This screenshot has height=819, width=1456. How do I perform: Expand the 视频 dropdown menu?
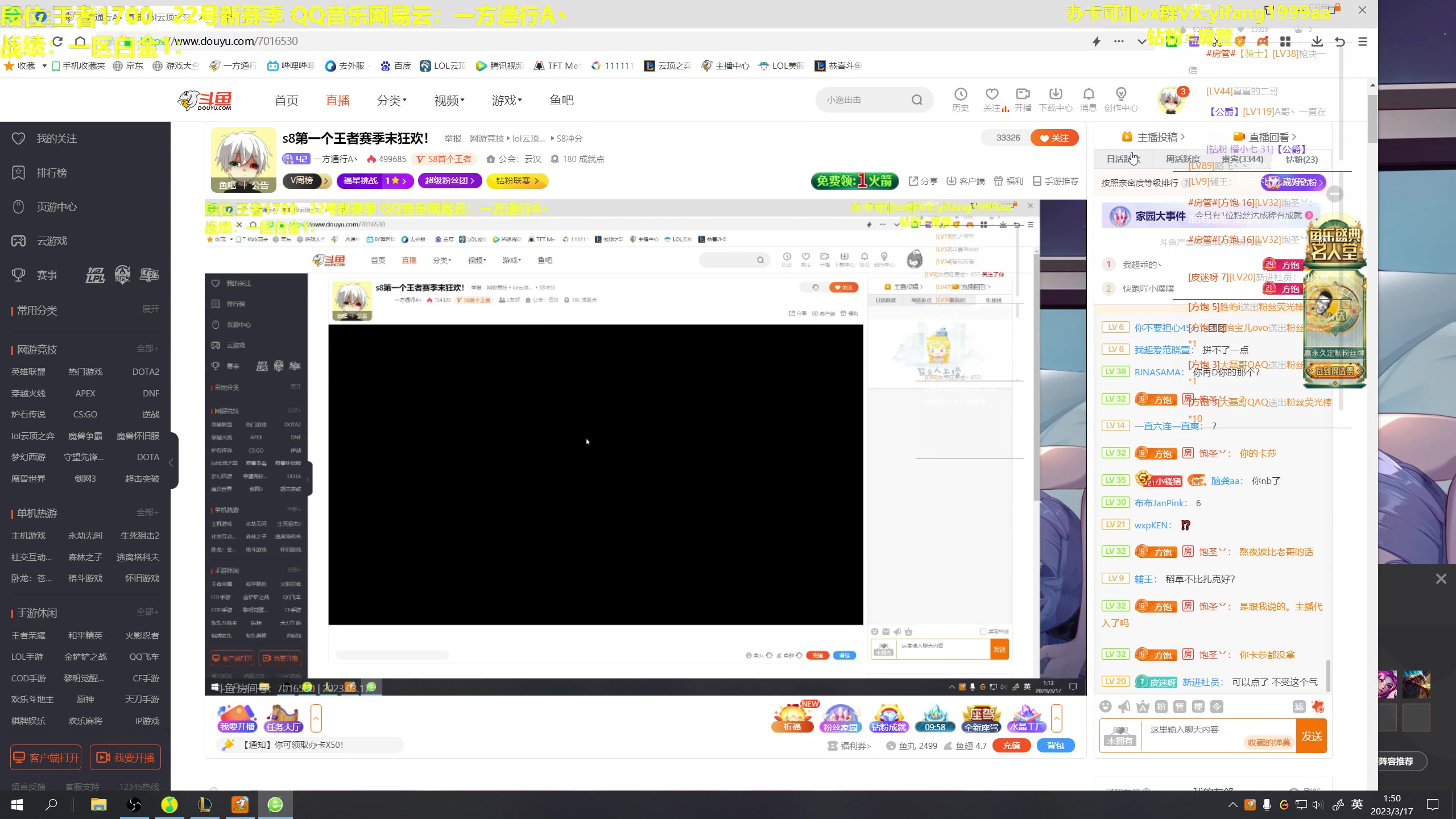[449, 100]
